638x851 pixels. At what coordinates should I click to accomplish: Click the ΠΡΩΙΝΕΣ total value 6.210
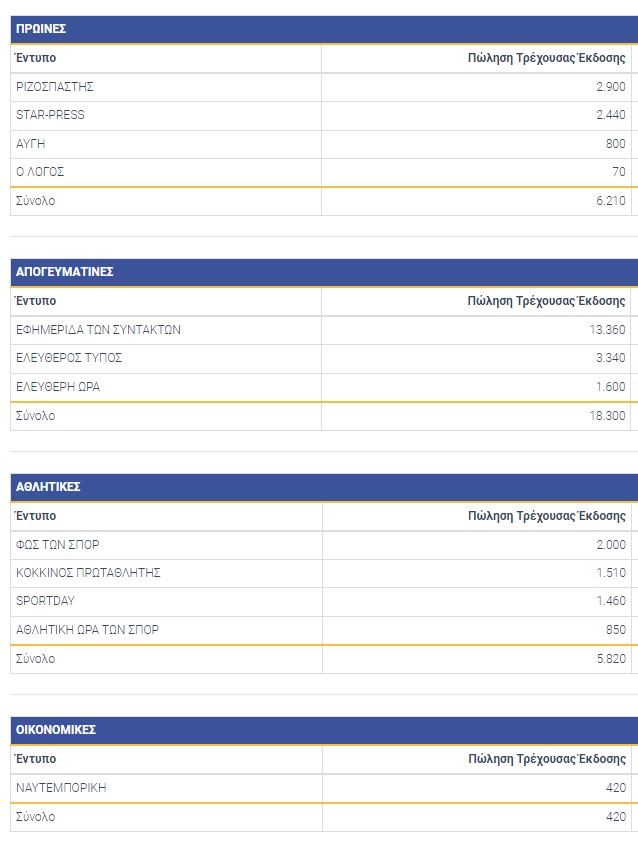611,201
